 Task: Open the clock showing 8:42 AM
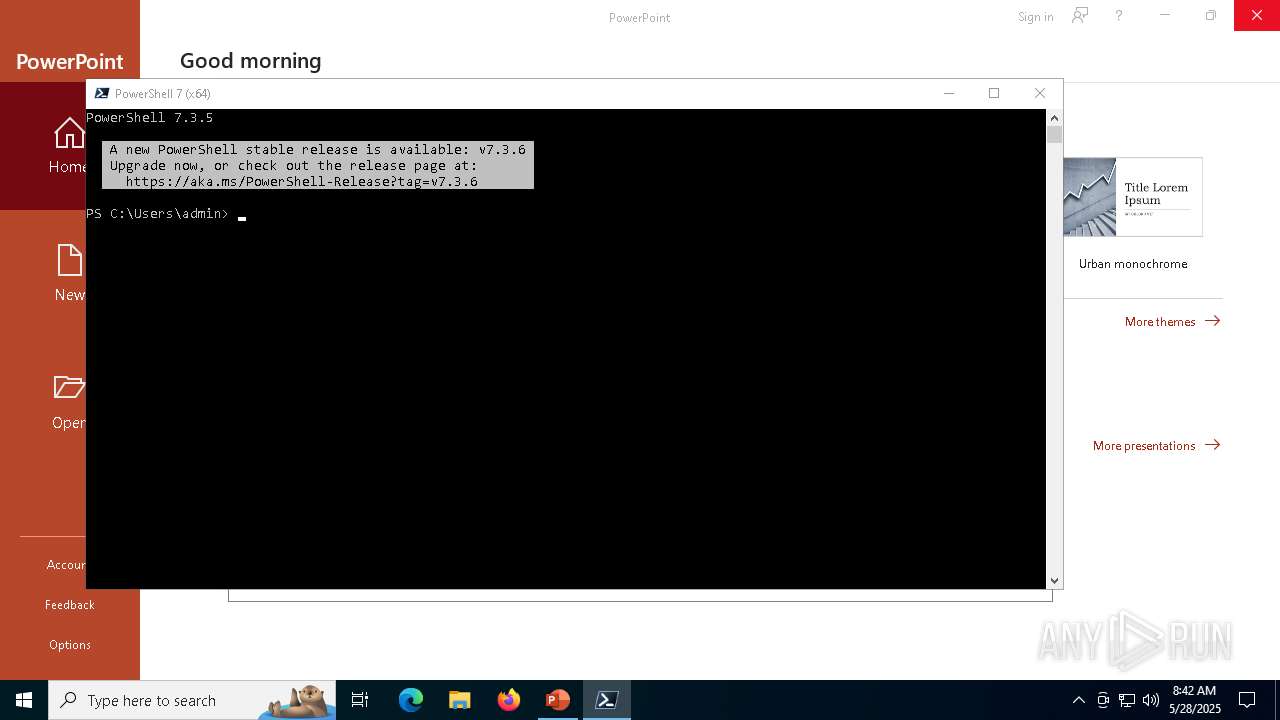click(1194, 700)
